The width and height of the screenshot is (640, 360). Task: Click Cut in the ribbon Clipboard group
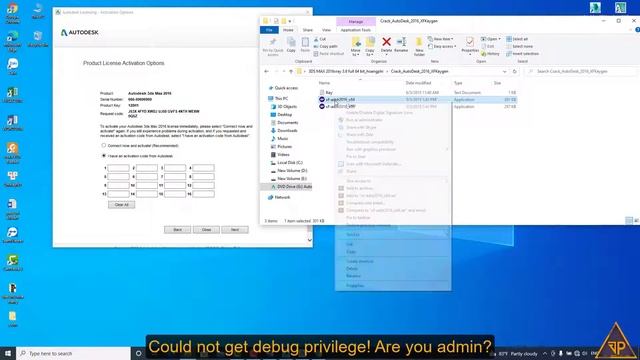click(x=320, y=39)
